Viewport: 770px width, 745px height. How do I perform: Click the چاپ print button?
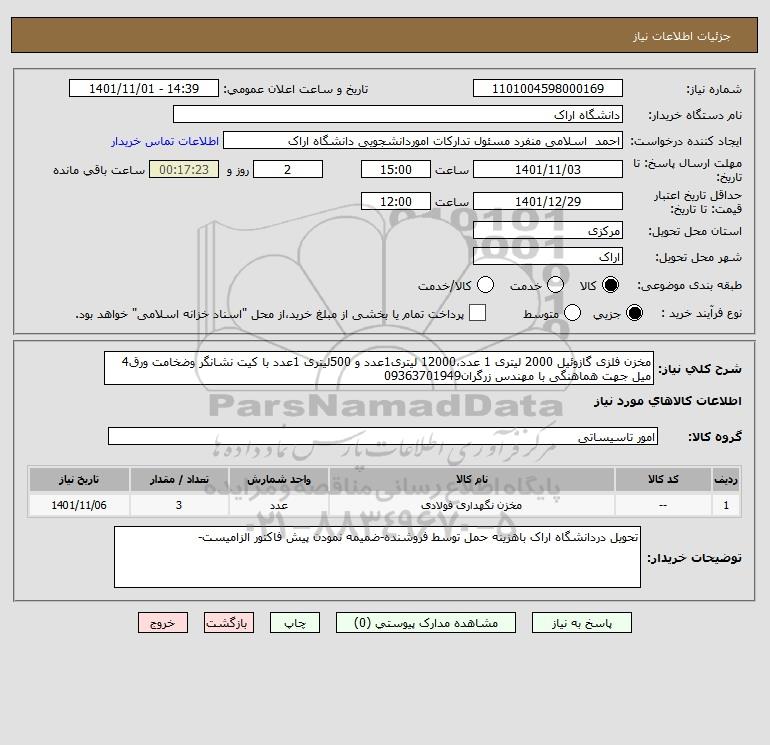click(x=295, y=623)
